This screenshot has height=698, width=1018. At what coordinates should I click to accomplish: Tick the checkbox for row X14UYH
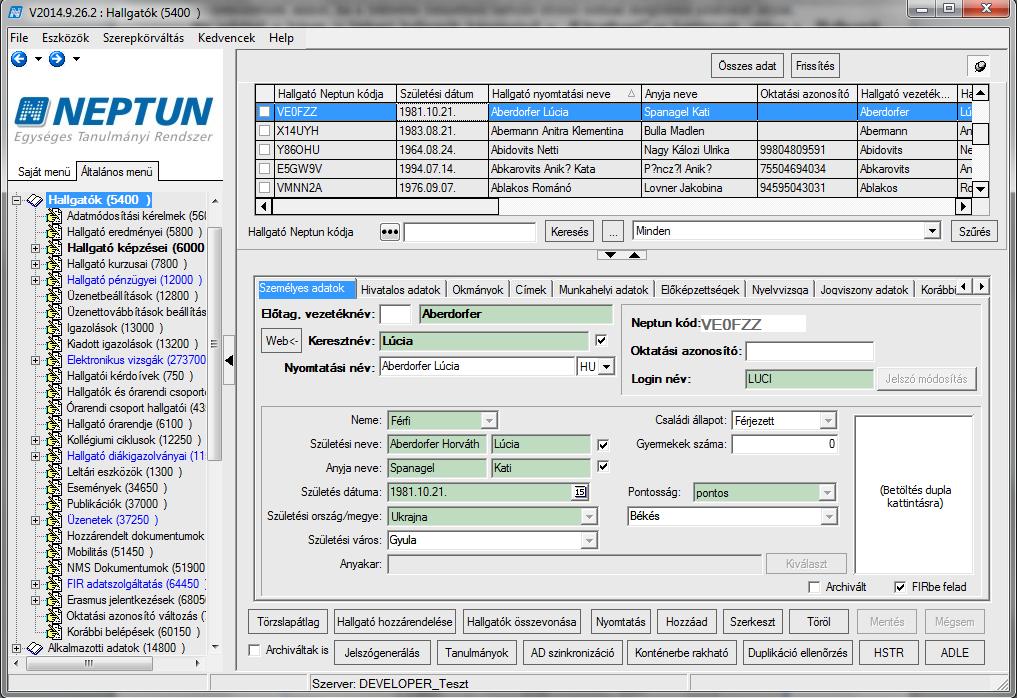(x=264, y=131)
